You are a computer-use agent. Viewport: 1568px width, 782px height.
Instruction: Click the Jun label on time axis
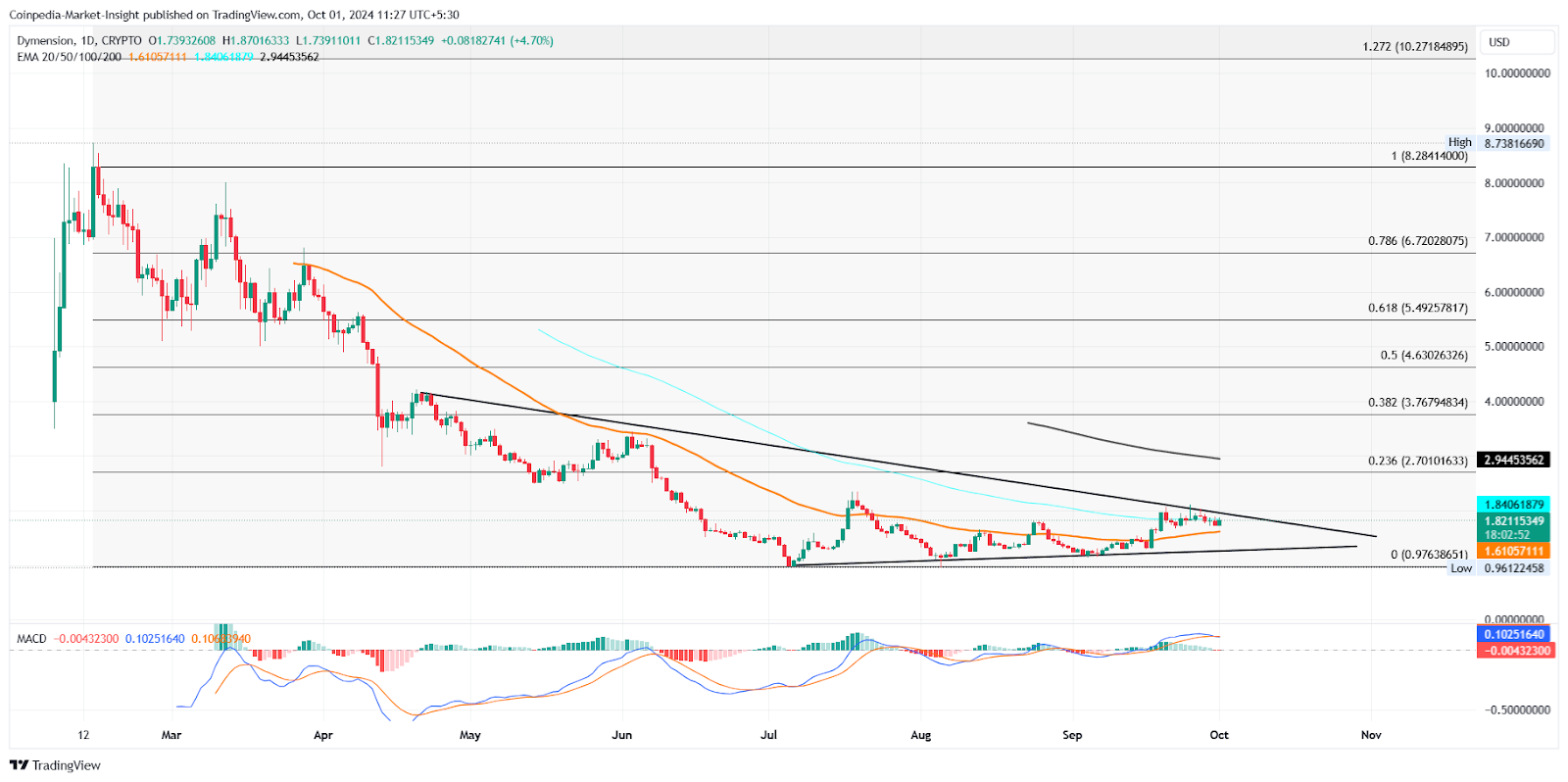click(x=621, y=735)
